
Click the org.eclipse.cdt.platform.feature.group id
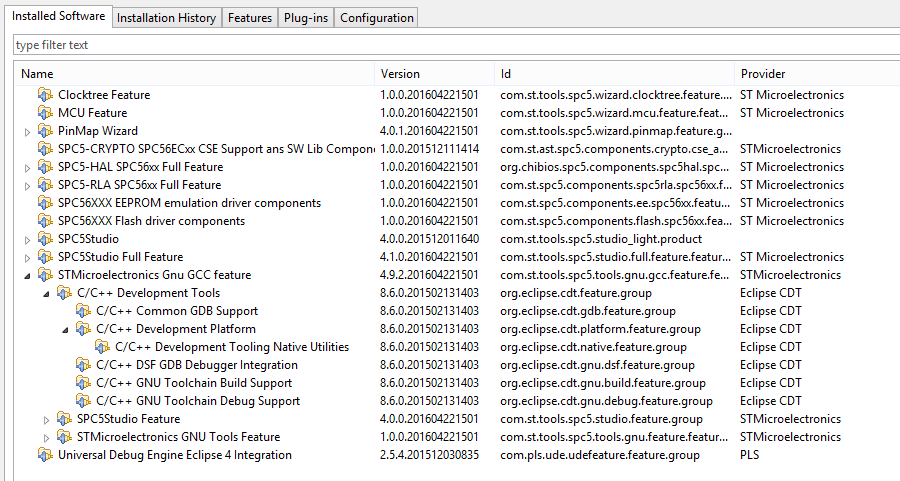600,329
